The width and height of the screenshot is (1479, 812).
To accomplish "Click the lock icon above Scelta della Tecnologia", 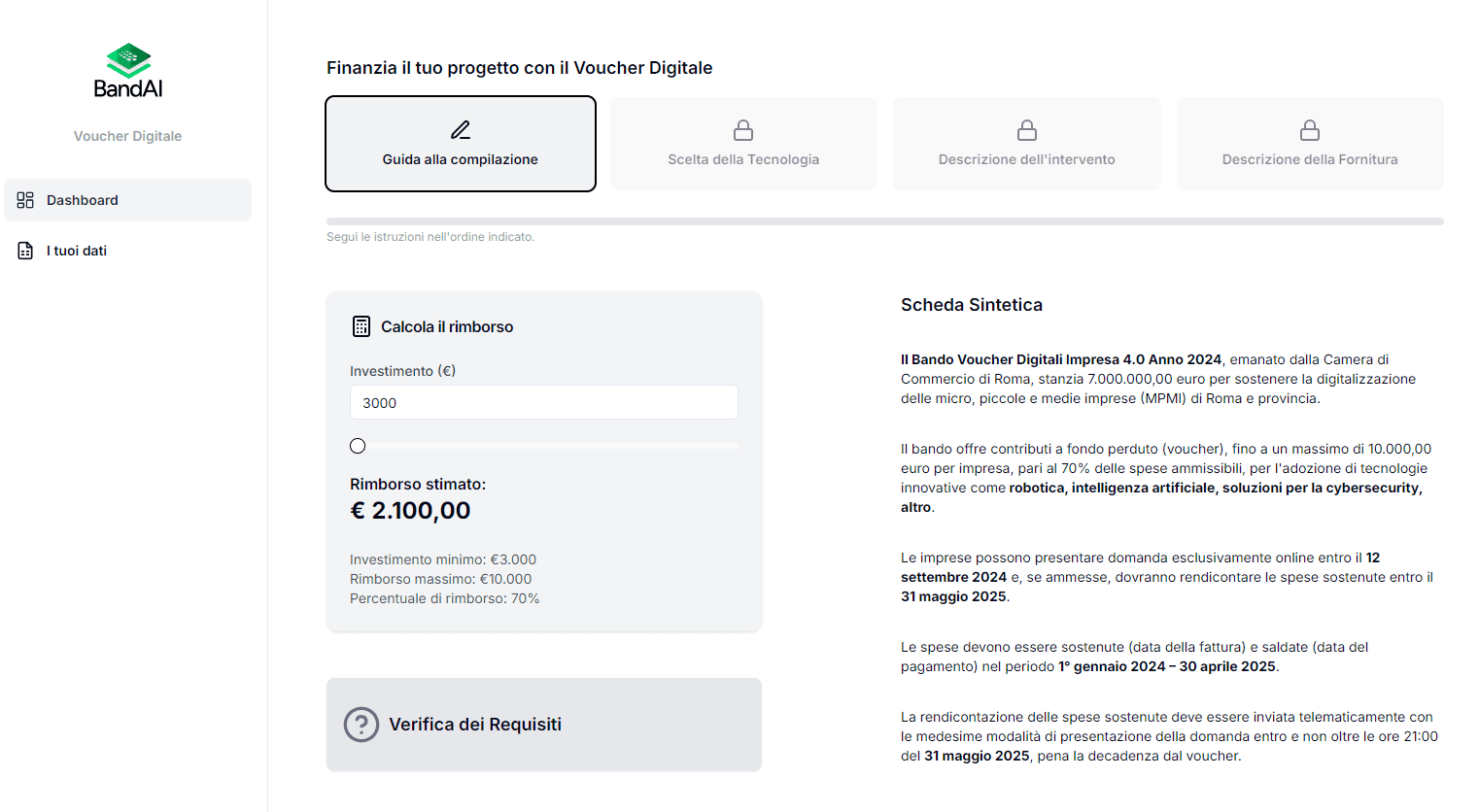I will (x=743, y=130).
